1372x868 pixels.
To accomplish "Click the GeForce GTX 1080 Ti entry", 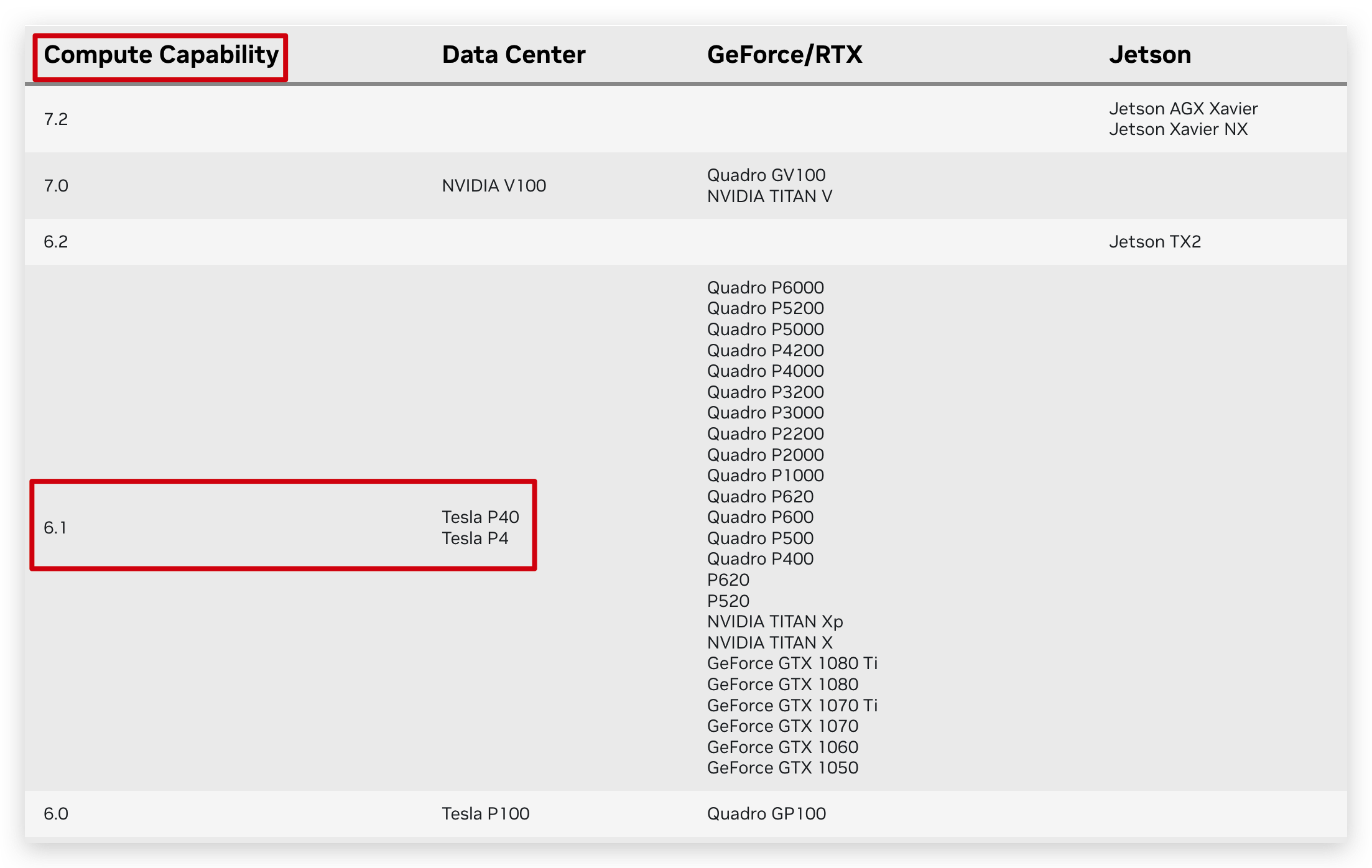I will [792, 663].
